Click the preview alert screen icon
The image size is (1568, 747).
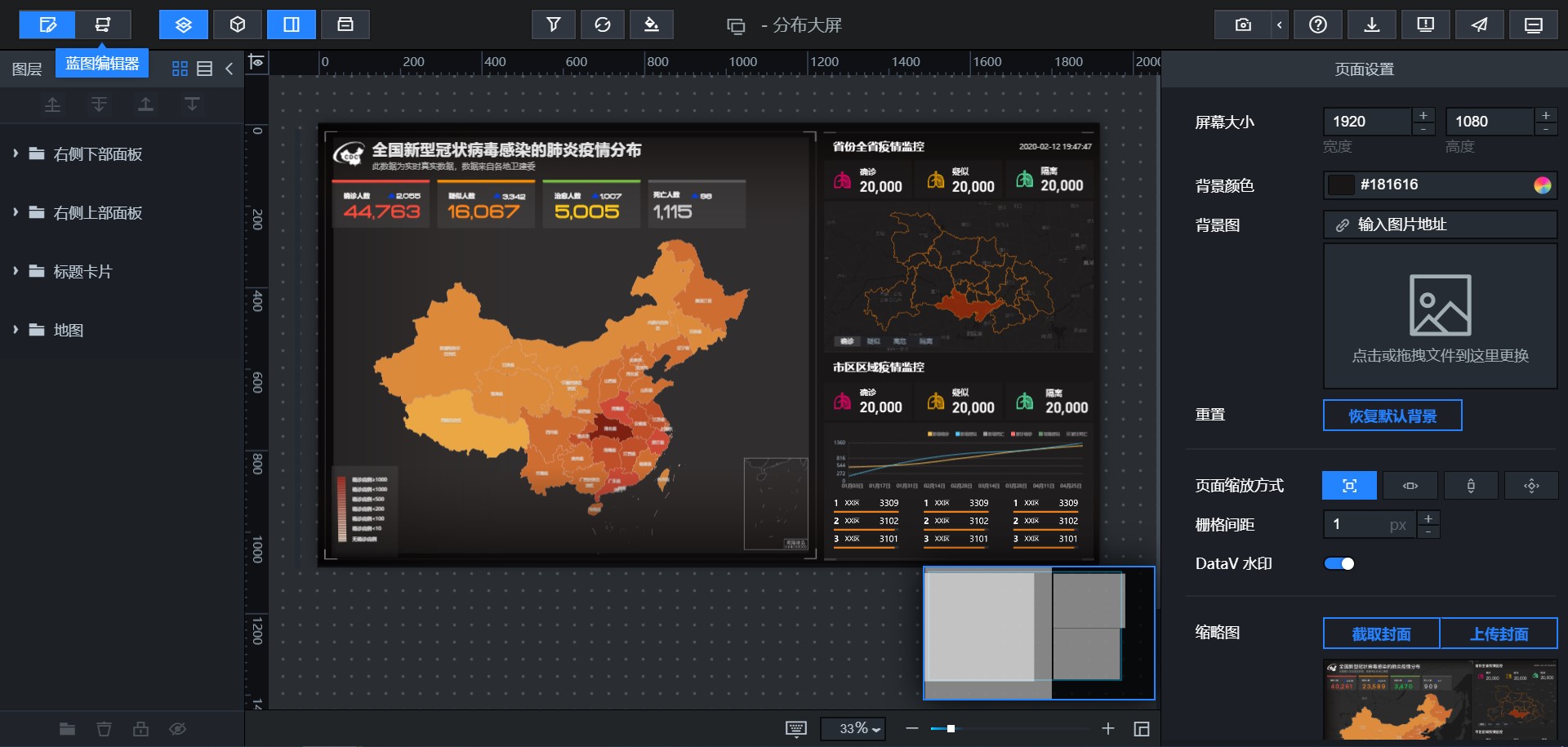(1426, 24)
